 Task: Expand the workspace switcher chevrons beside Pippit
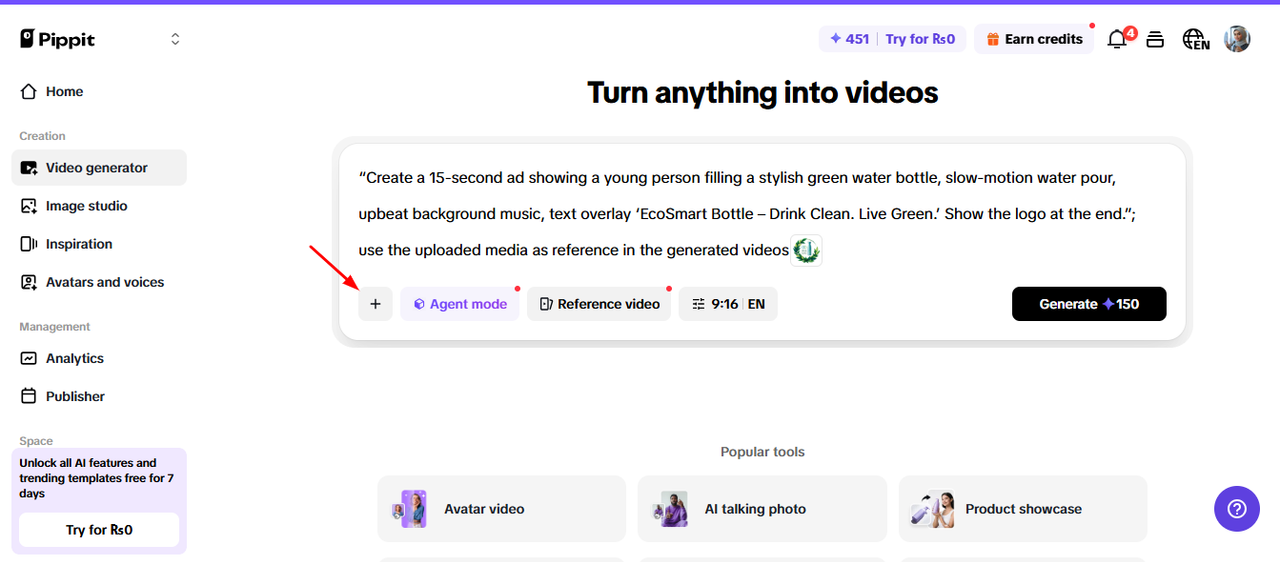pos(175,39)
